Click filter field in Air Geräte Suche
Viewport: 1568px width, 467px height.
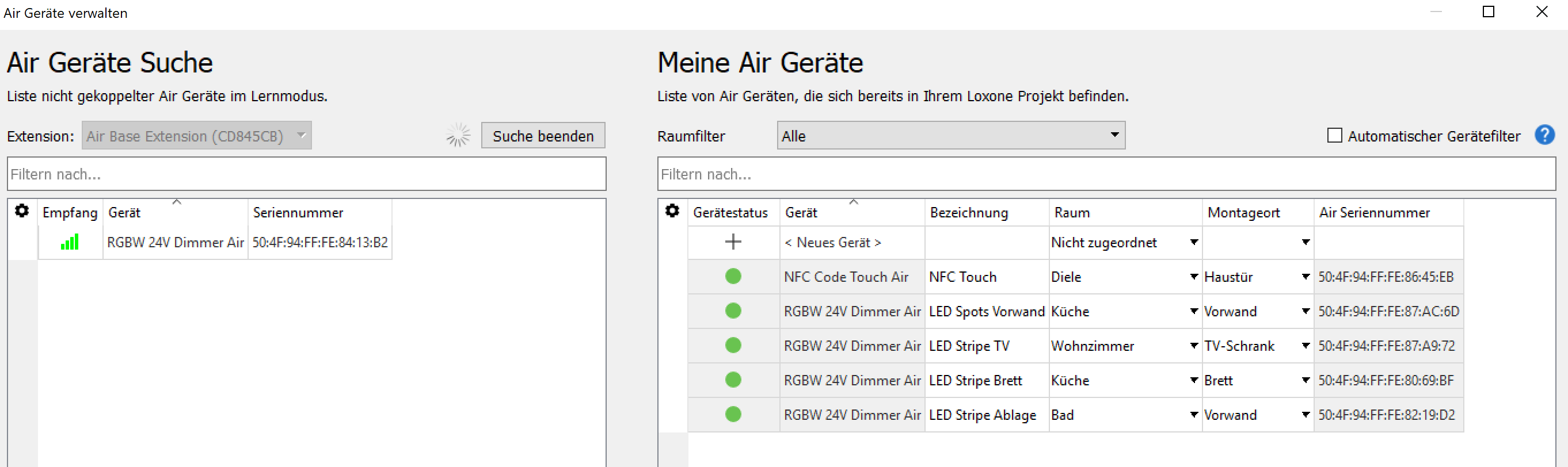pos(306,174)
